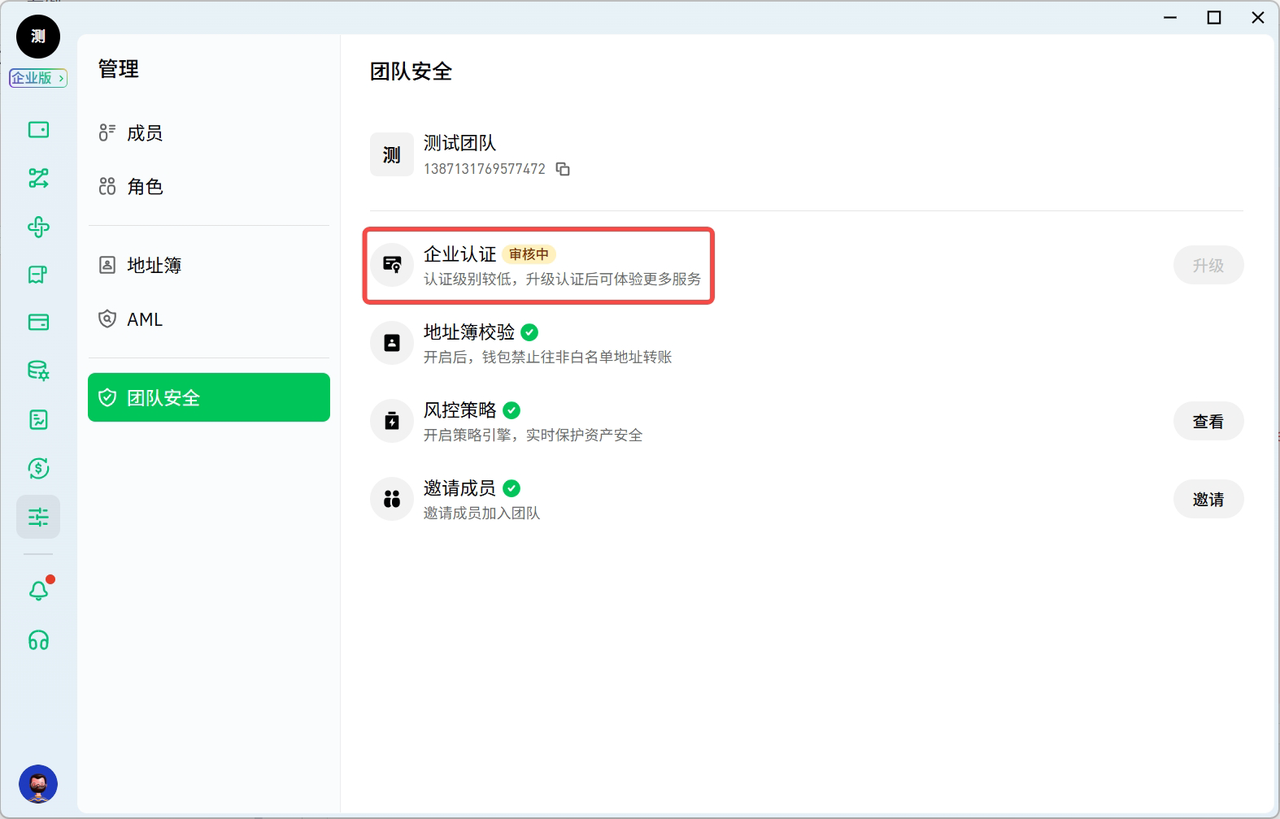Open the user avatar at bottom left
This screenshot has height=819, width=1280.
click(38, 785)
